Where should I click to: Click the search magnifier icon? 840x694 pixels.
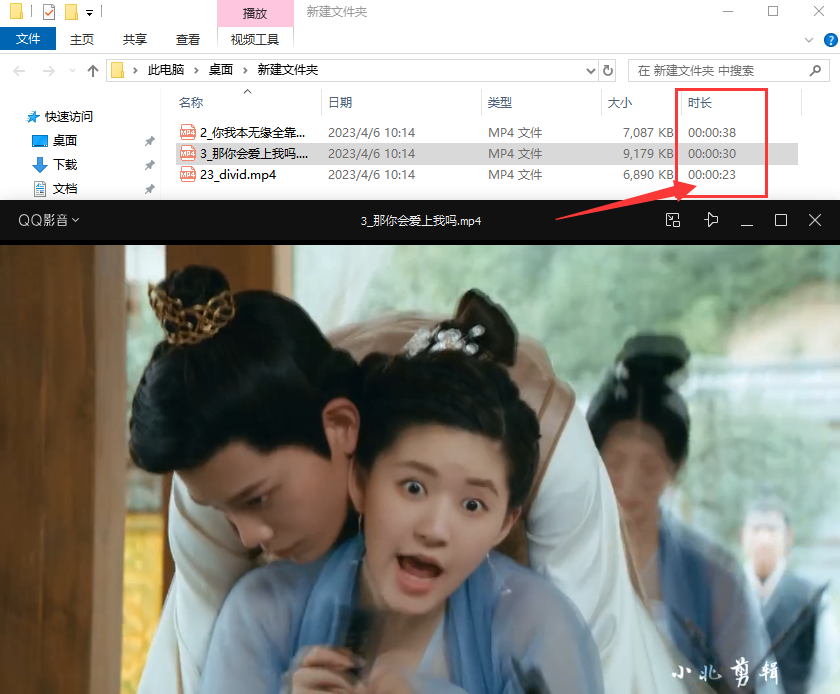pyautogui.click(x=815, y=70)
